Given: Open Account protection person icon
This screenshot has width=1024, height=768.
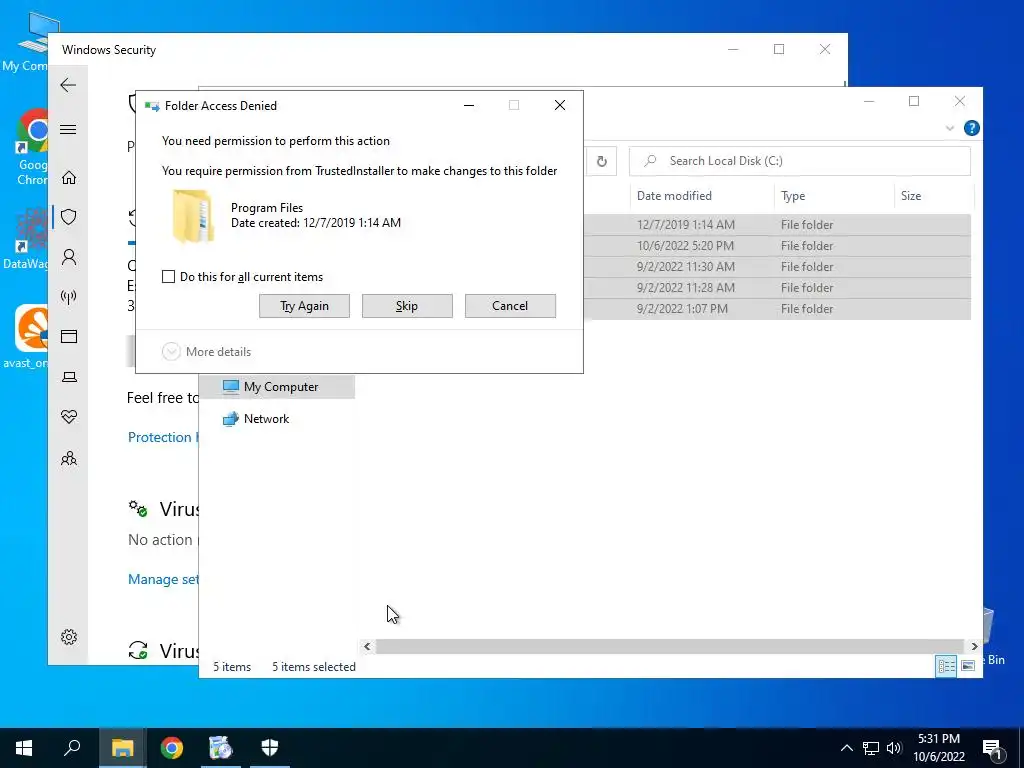Looking at the screenshot, I should pos(69,257).
